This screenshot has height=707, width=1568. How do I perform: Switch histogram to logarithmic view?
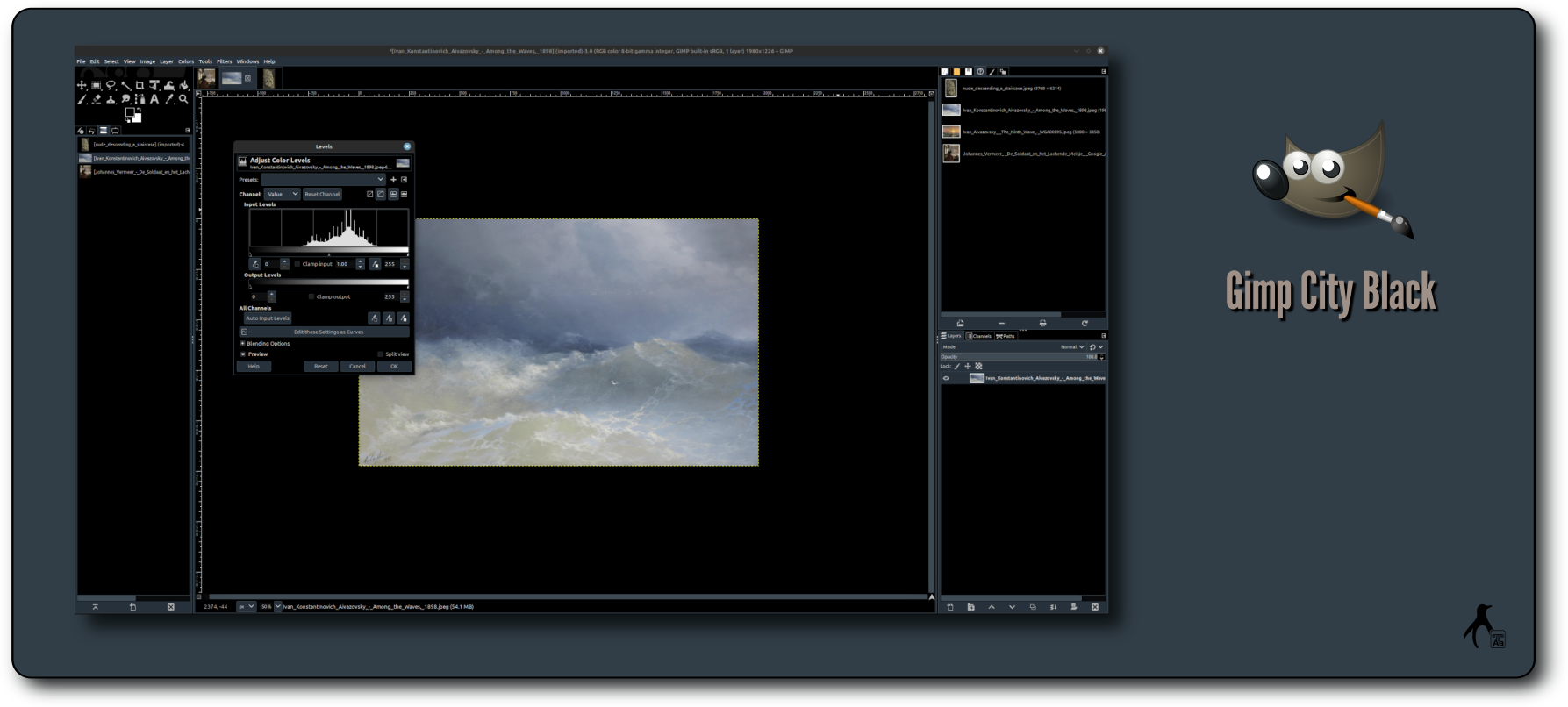(404, 195)
